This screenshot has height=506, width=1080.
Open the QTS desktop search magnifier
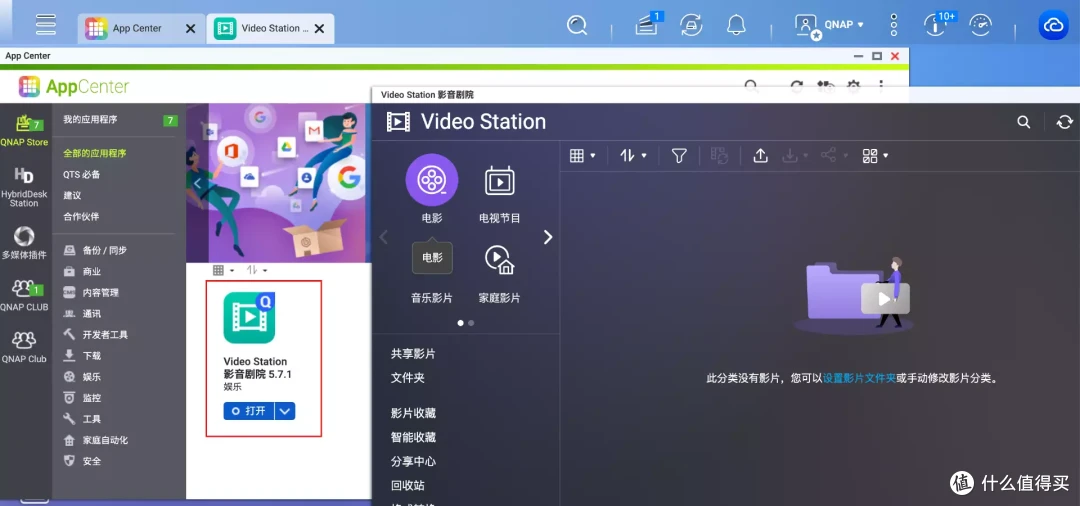577,25
